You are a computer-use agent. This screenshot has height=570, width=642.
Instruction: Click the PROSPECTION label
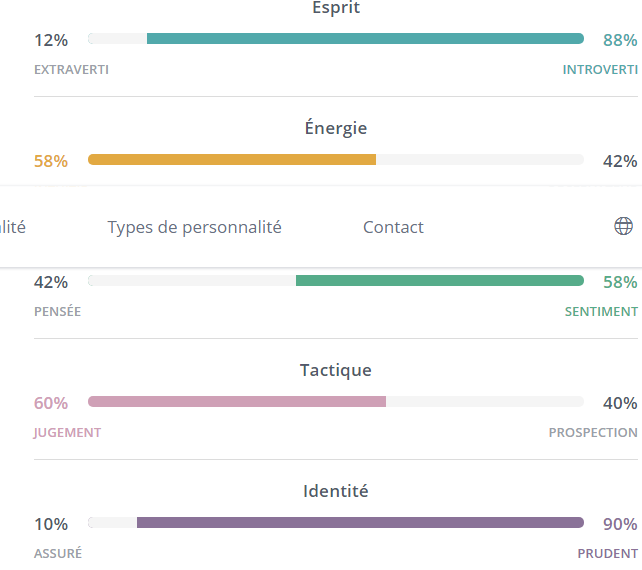pyautogui.click(x=593, y=433)
